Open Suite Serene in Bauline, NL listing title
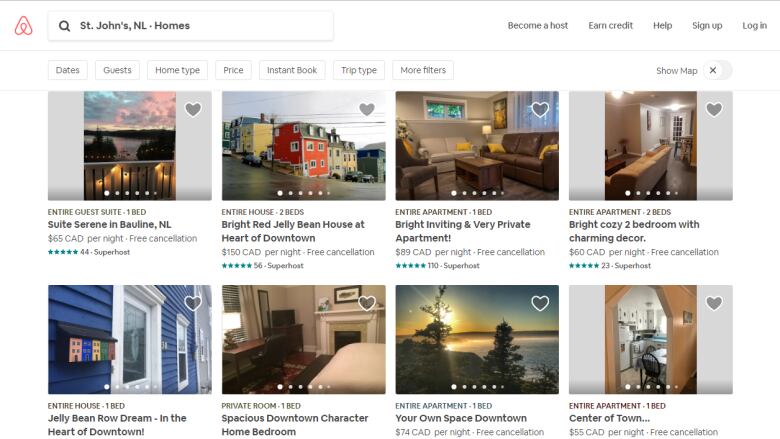The image size is (780, 439). (109, 224)
